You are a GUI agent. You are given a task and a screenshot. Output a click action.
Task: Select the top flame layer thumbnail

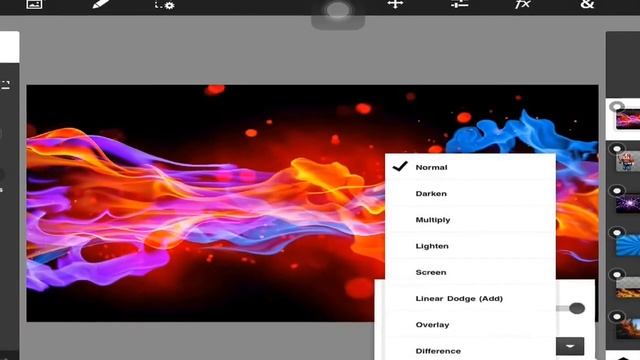point(628,120)
